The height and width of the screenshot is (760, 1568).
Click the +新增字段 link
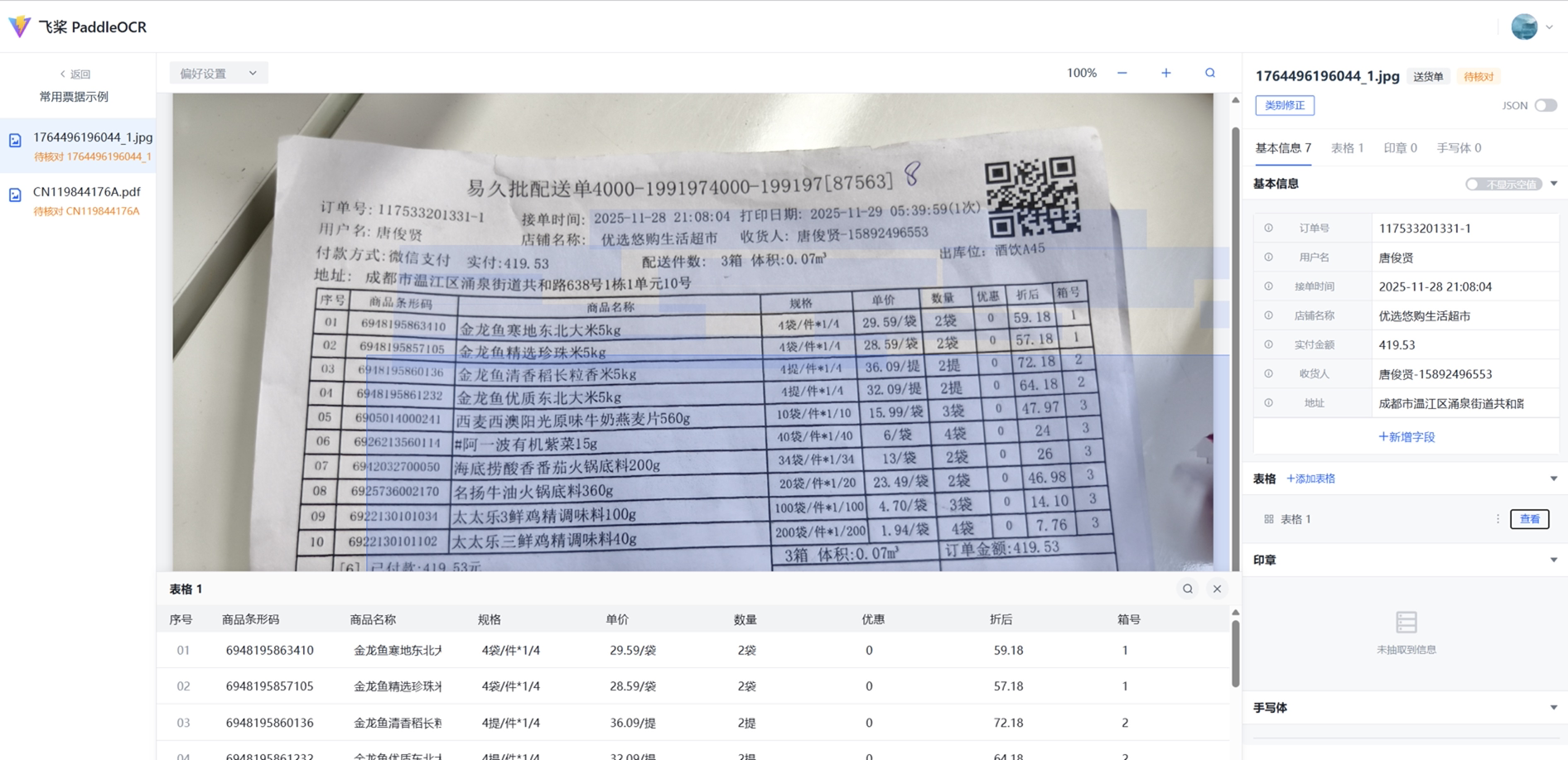click(1406, 436)
